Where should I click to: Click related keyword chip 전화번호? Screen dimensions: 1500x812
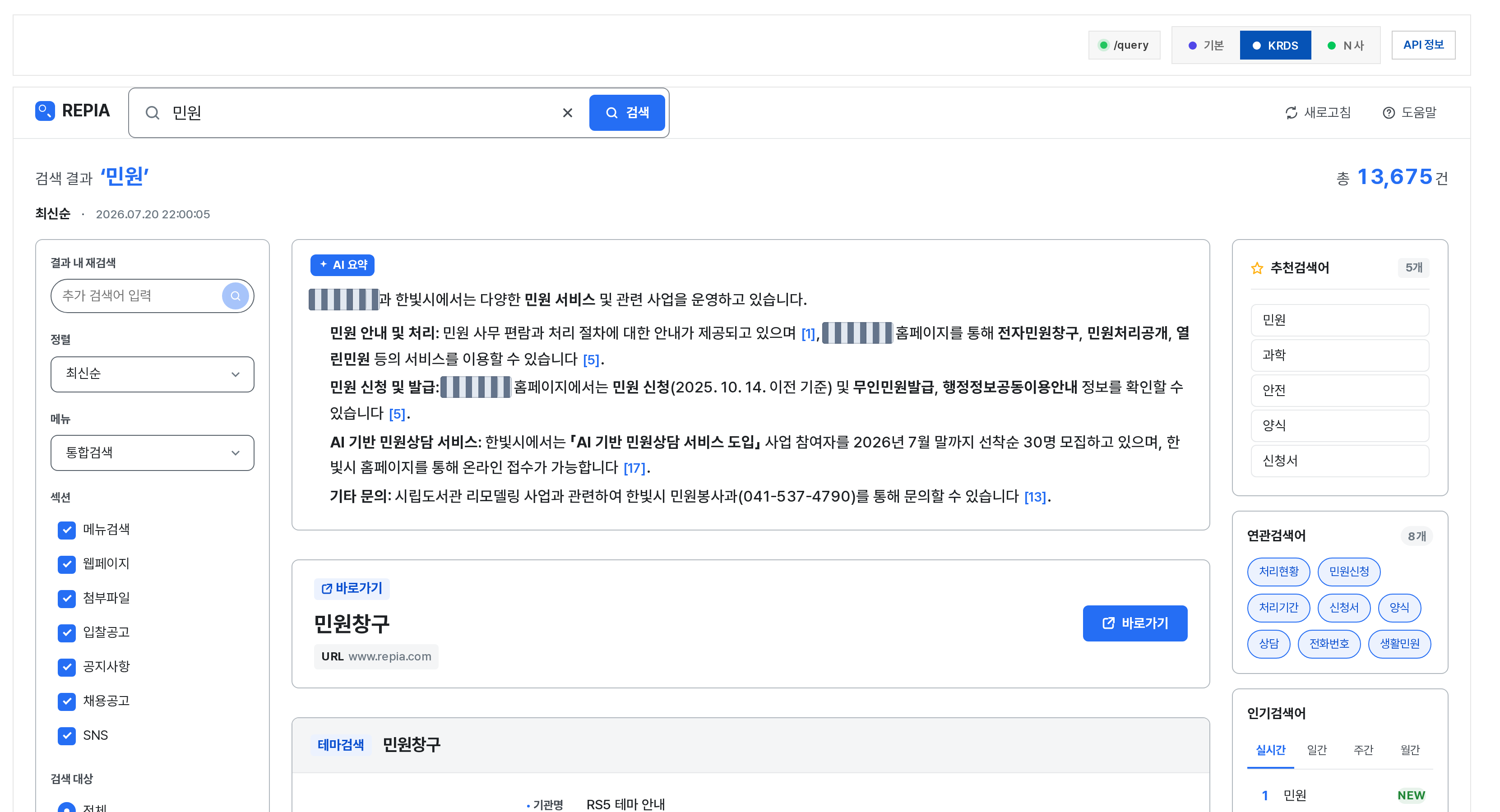click(x=1329, y=644)
